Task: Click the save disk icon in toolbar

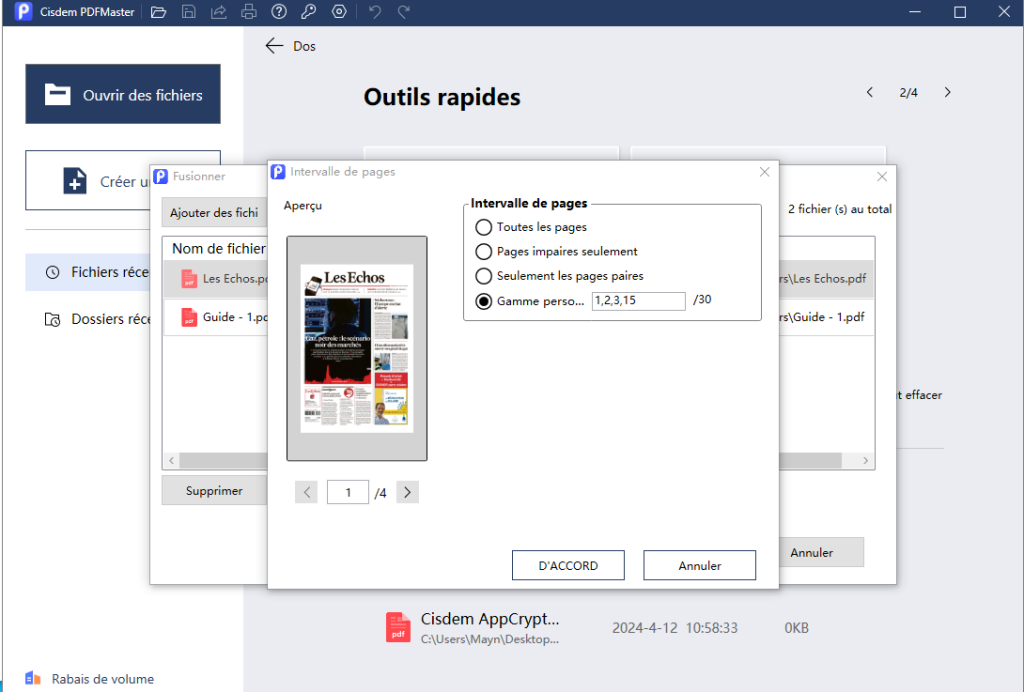Action: (x=189, y=12)
